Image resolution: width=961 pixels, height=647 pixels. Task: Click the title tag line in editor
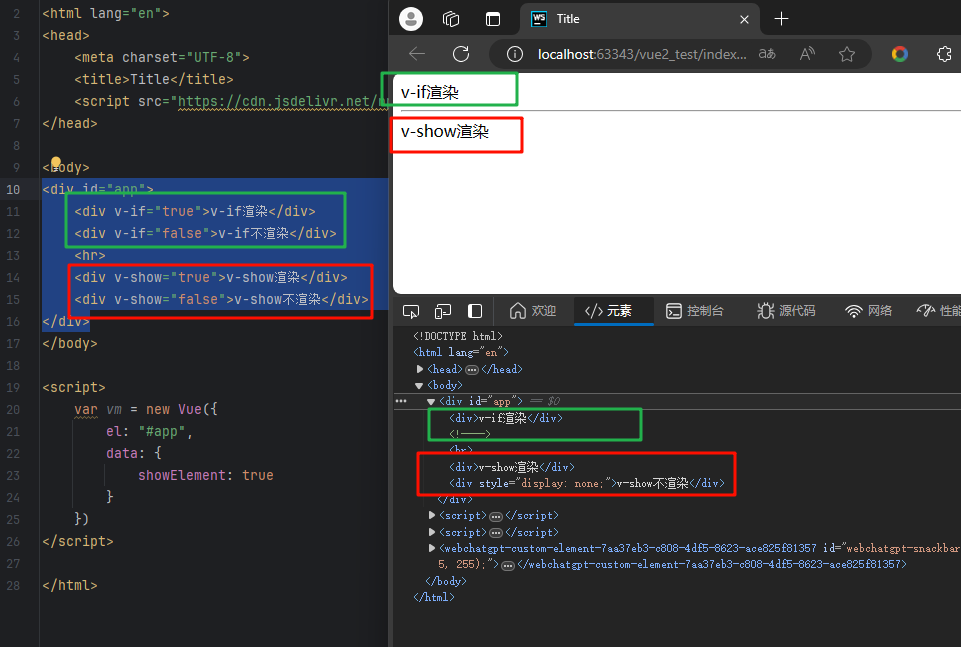(154, 79)
